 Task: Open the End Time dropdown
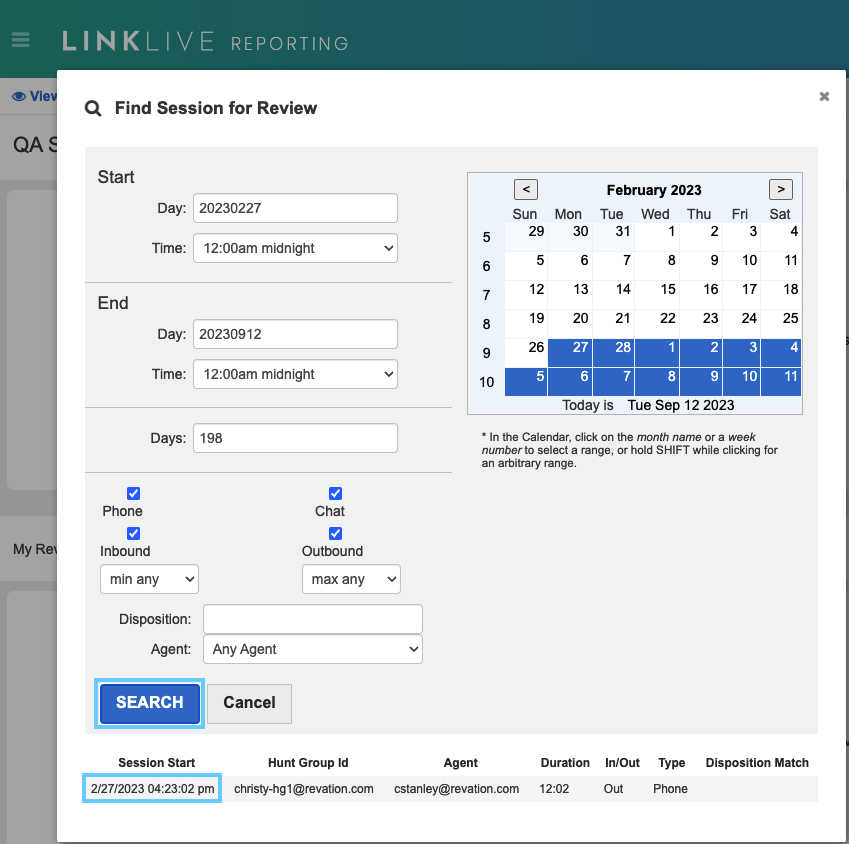click(x=295, y=374)
